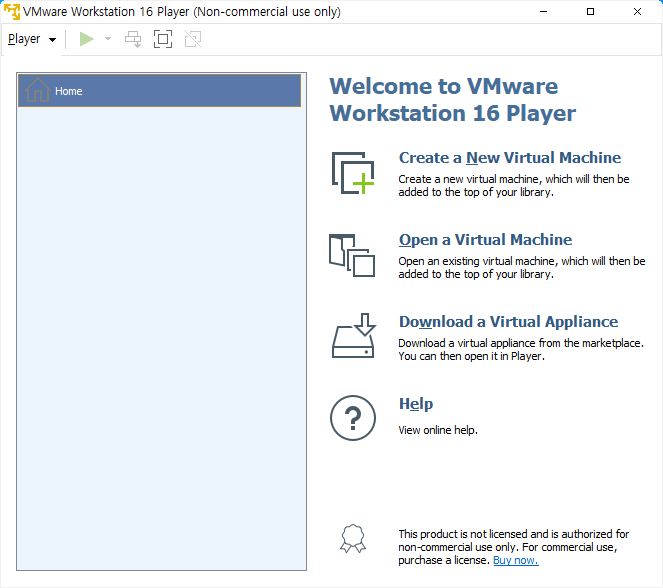Click the new virtual machine plus icon

353,173
